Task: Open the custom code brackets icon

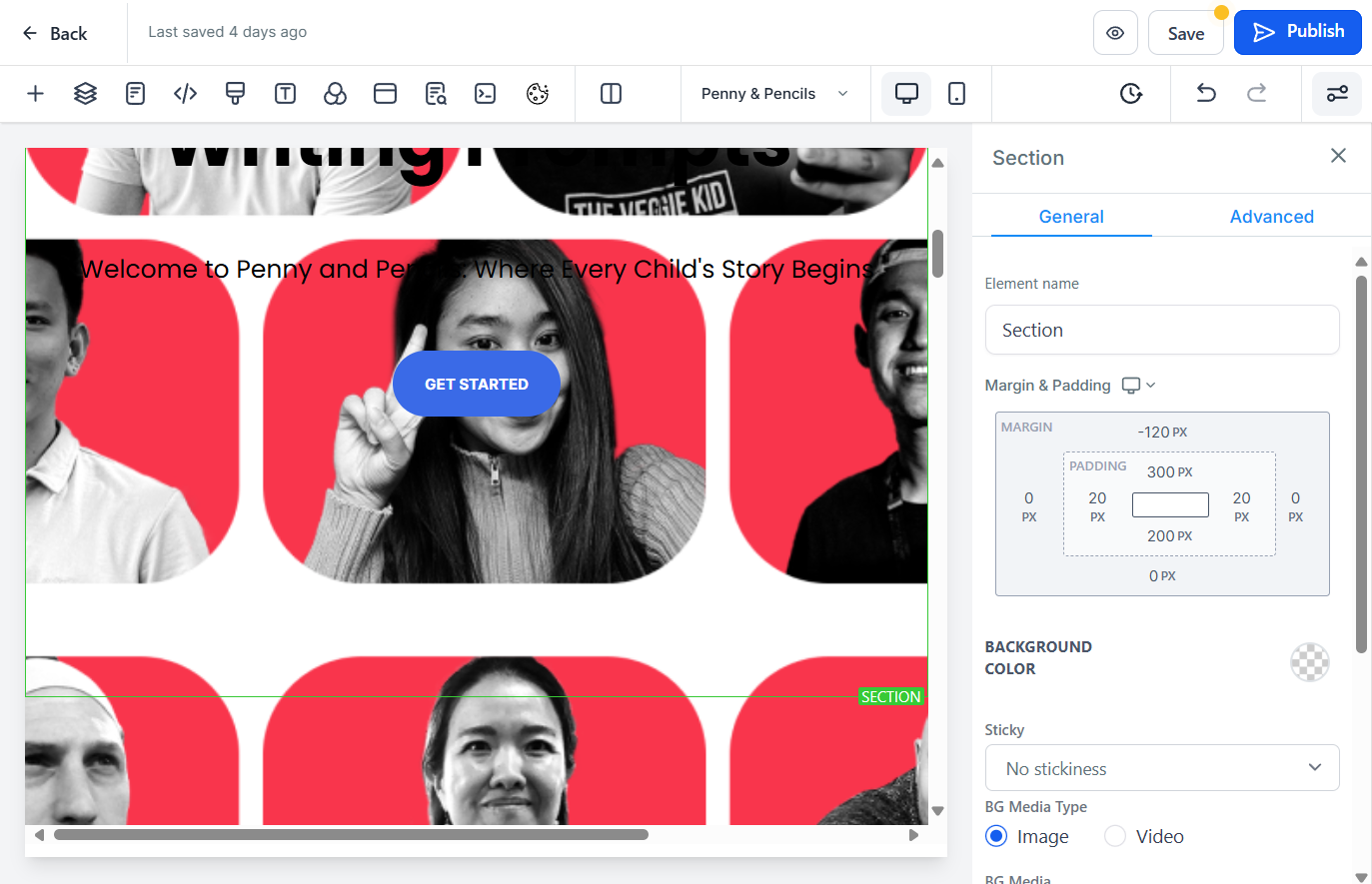Action: [185, 94]
